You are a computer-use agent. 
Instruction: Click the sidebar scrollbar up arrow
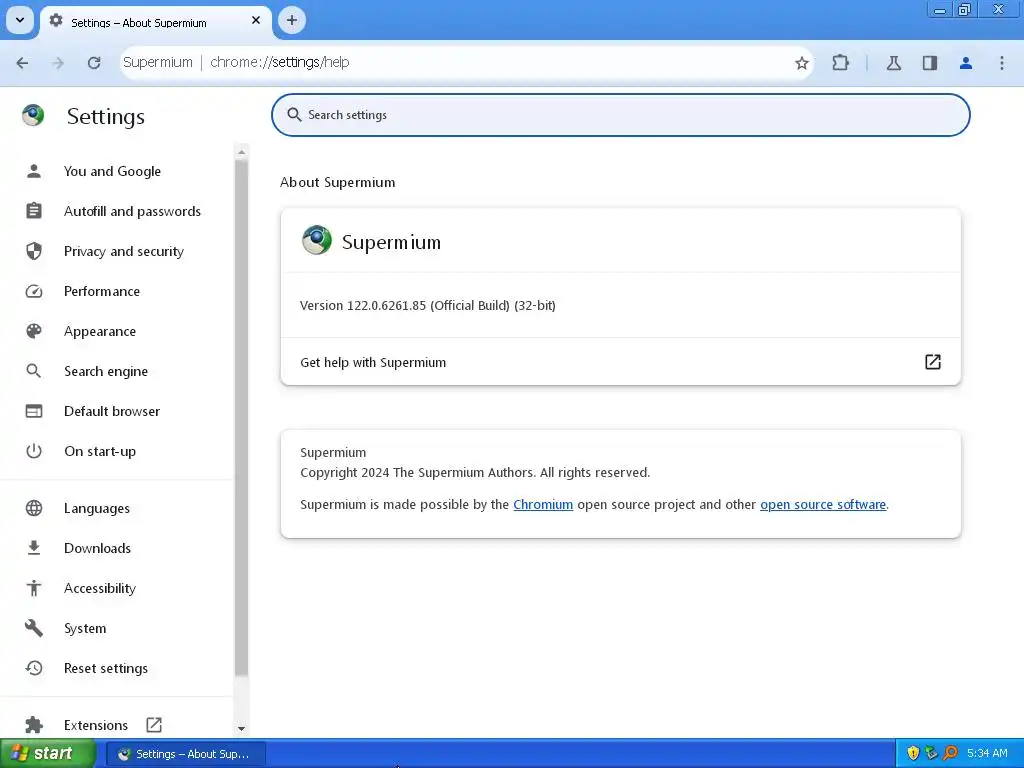[x=242, y=152]
